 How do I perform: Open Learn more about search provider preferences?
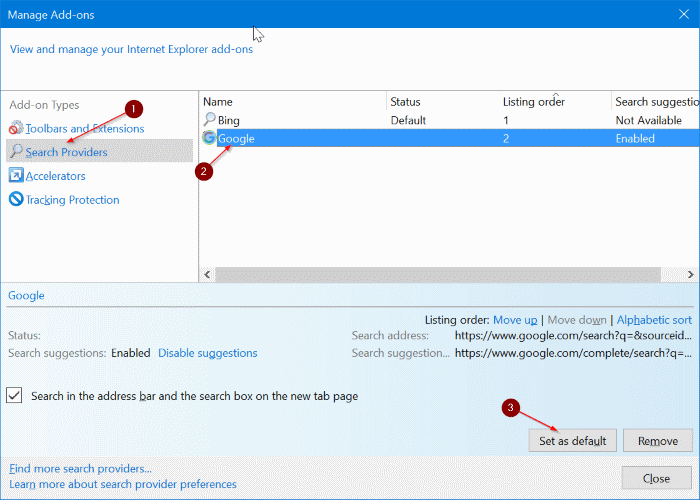tap(123, 484)
